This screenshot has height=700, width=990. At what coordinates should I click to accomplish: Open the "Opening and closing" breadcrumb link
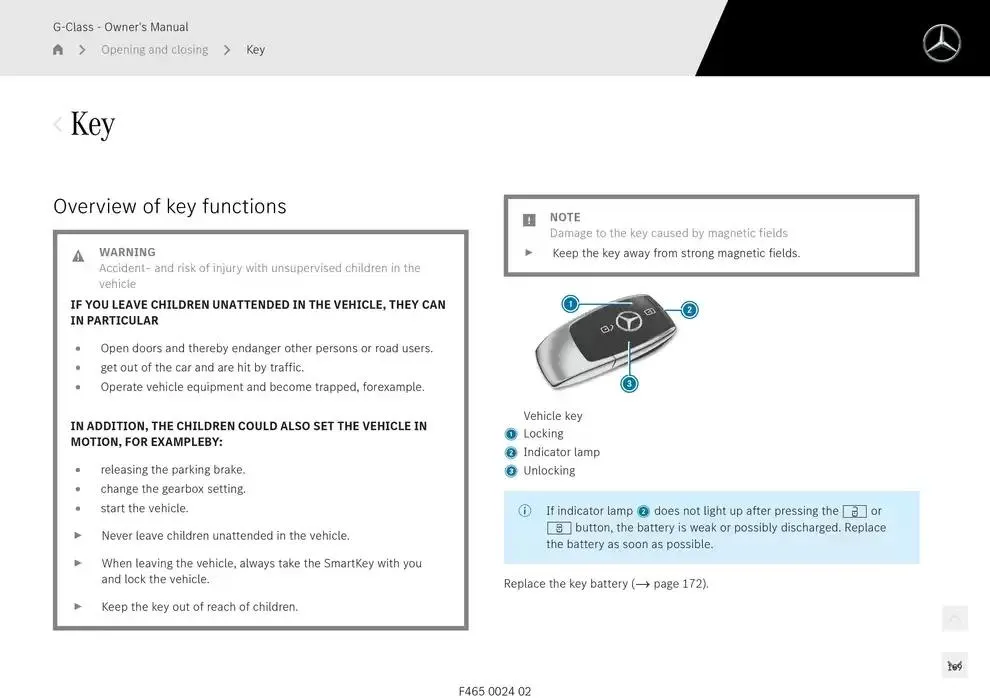(x=154, y=50)
